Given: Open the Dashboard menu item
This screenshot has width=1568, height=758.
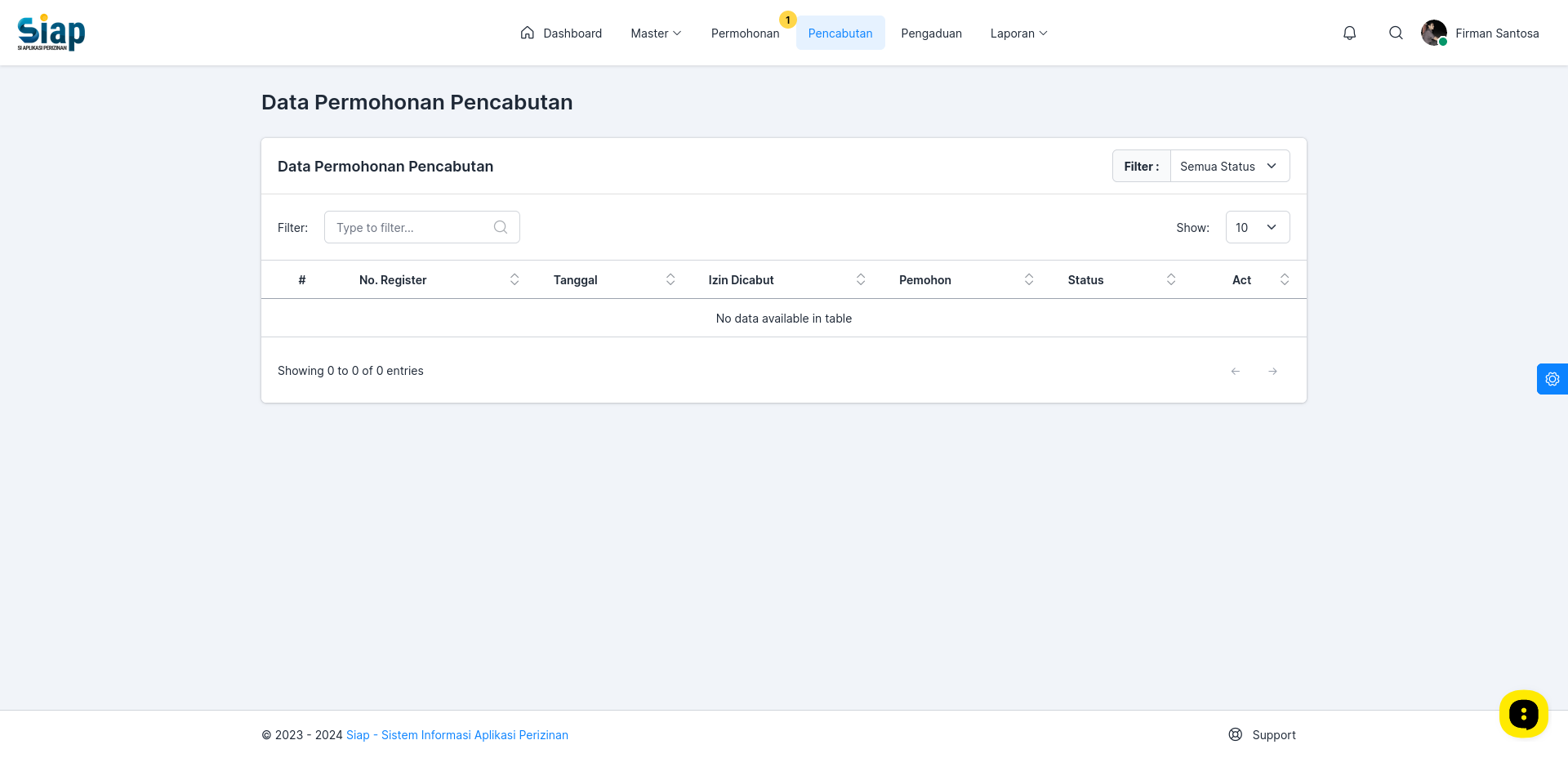Looking at the screenshot, I should pos(561,33).
